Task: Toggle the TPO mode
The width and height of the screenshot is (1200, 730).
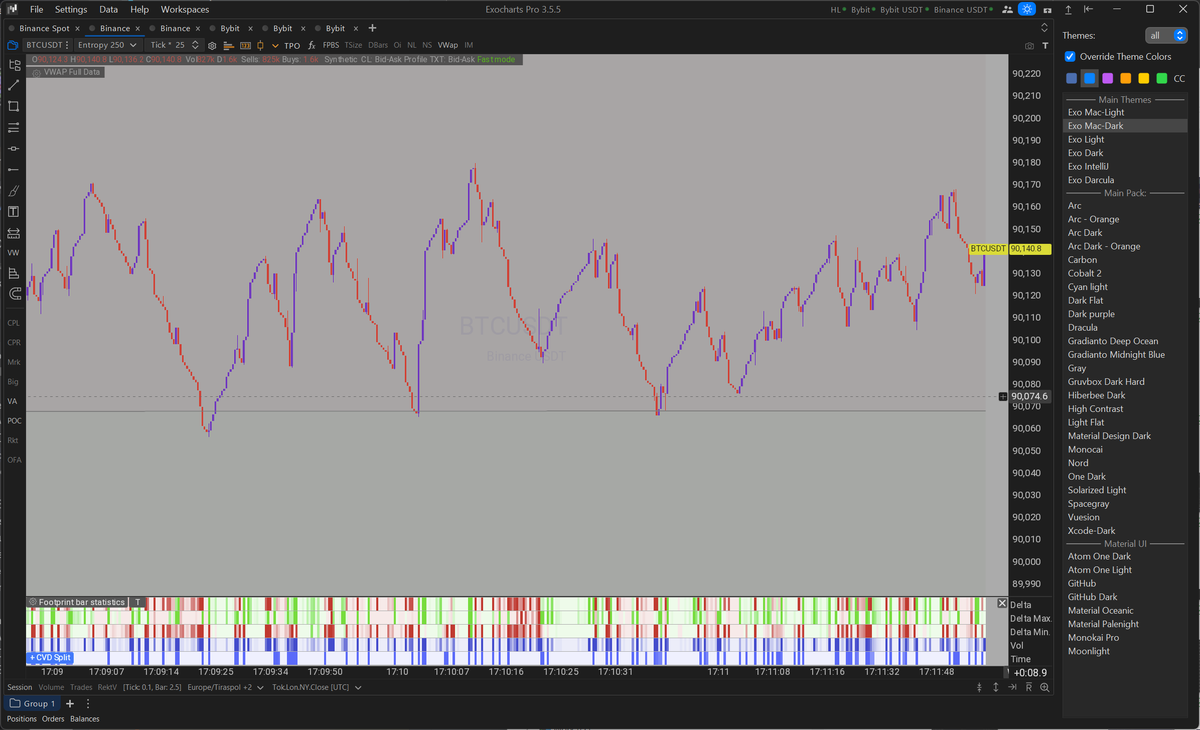Action: pos(291,45)
